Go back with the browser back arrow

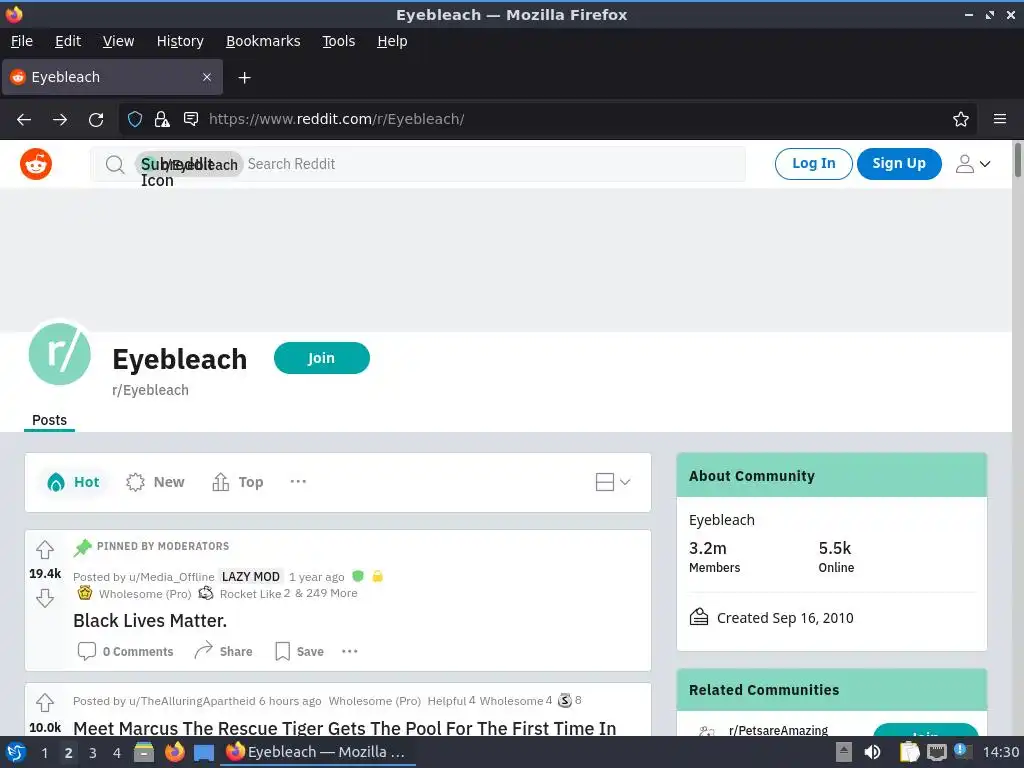coord(24,120)
